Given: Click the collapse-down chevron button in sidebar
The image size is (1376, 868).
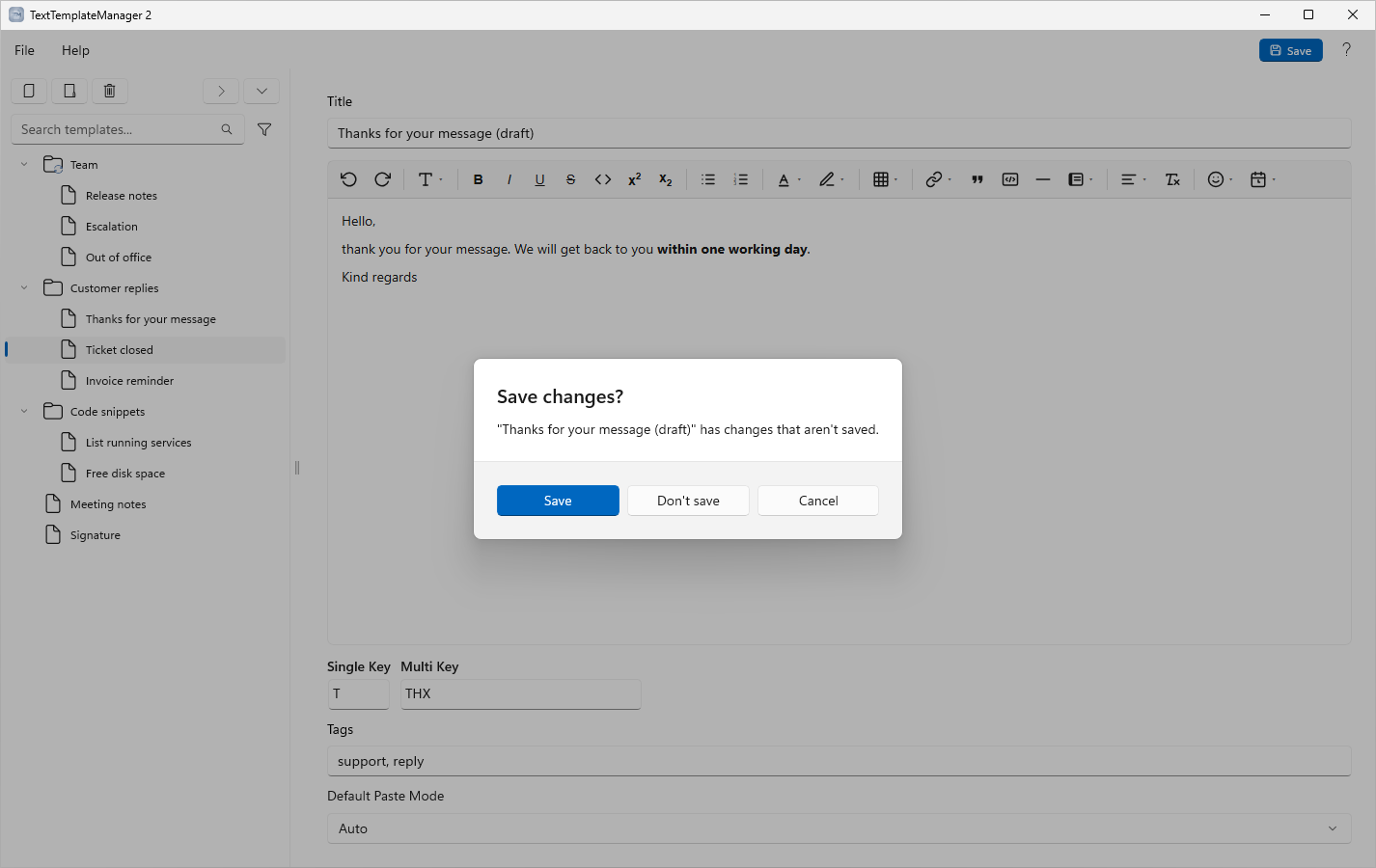Looking at the screenshot, I should tap(261, 91).
